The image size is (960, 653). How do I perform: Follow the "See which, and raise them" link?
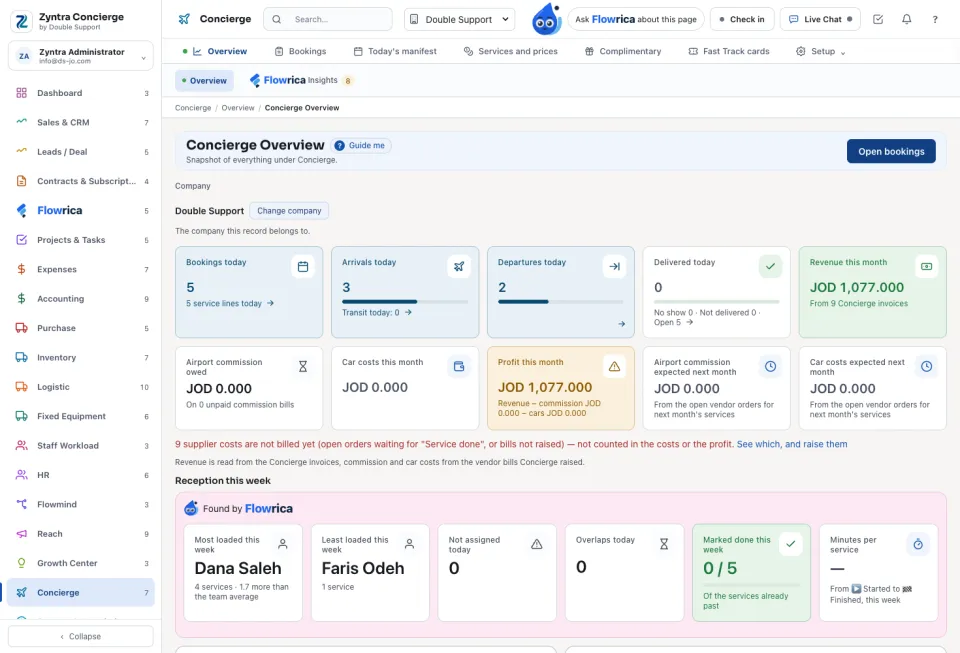tap(792, 444)
